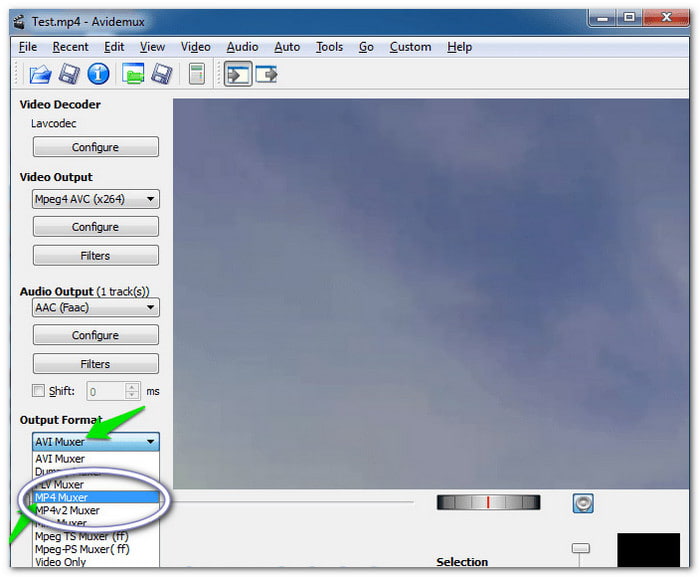Click Configure under Video Decoder
This screenshot has width=700, height=577.
coord(96,147)
